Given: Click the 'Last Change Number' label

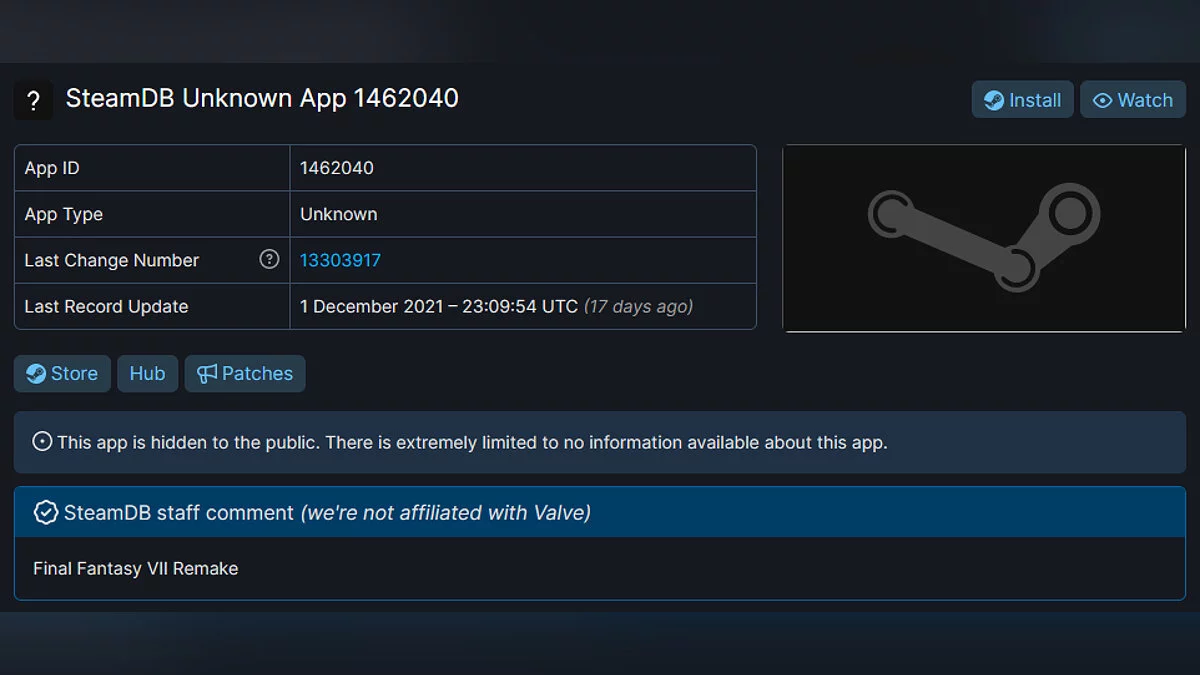Looking at the screenshot, I should (112, 260).
